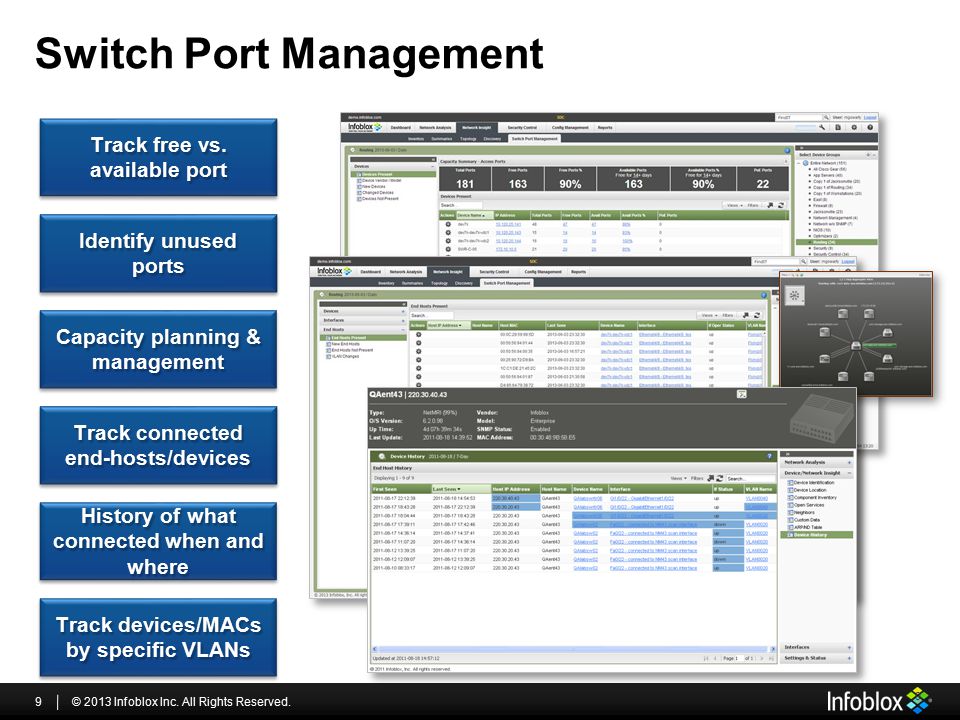Sort by Device Name column in top table
Viewport: 960px width, 720px height.
tap(475, 216)
